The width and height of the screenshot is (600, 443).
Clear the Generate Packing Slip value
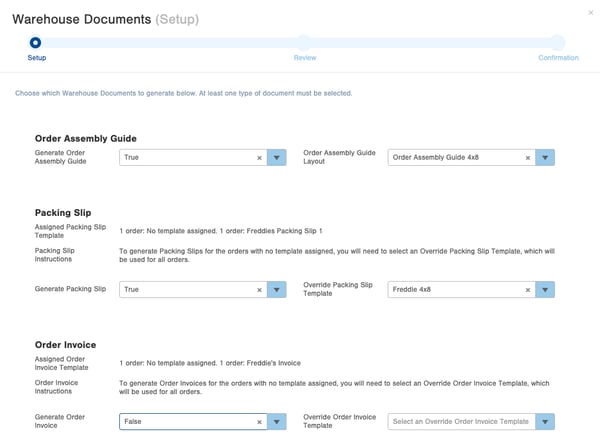tap(259, 290)
